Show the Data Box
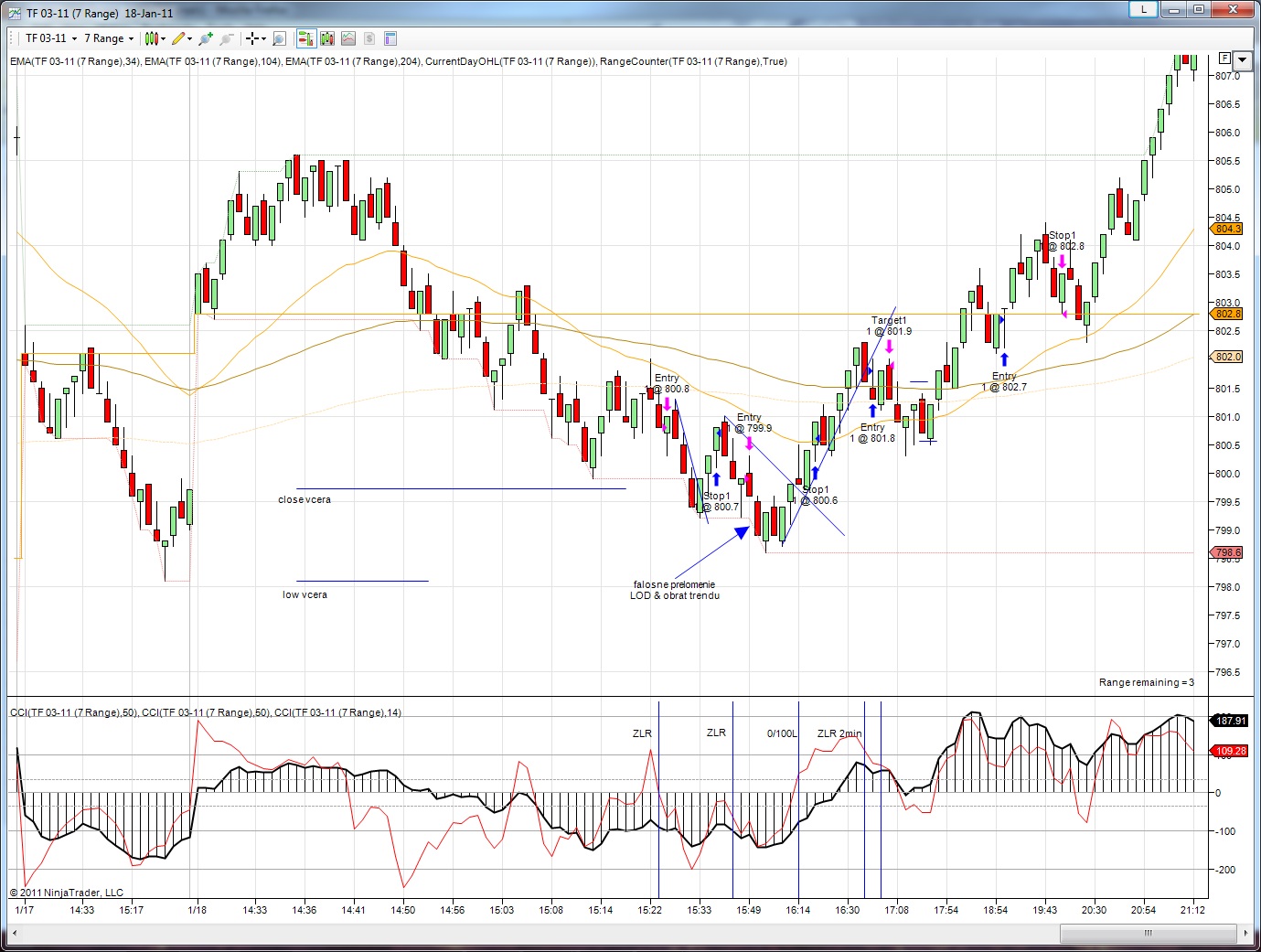The image size is (1261, 952). (279, 38)
